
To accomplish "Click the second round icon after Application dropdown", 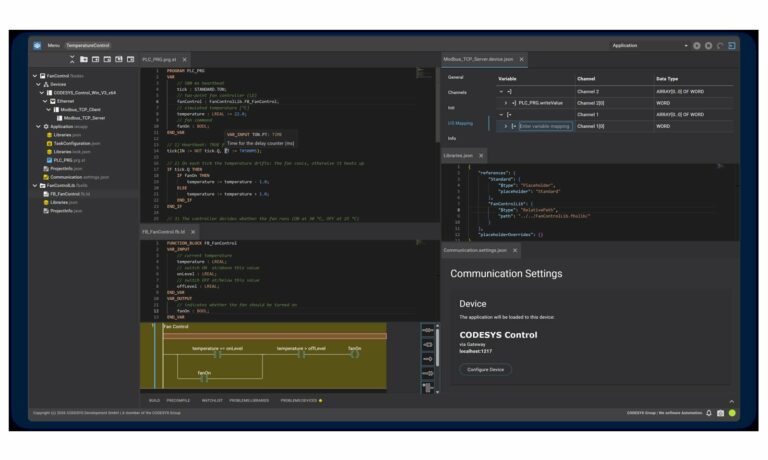I will point(708,46).
